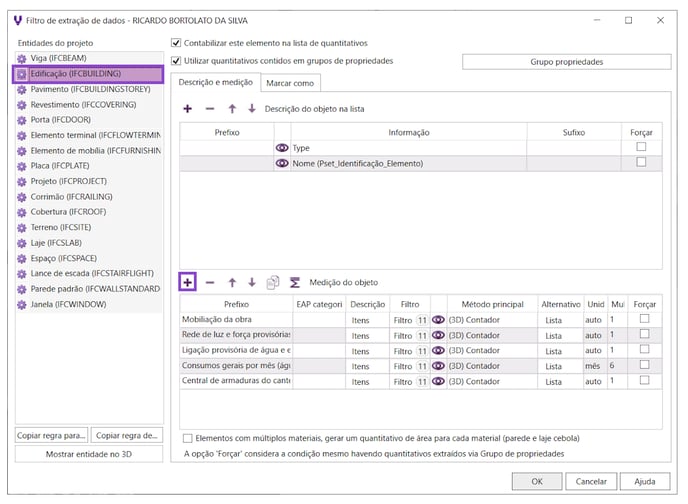Select Projeto (IFCPROJECT) entity

[89, 181]
